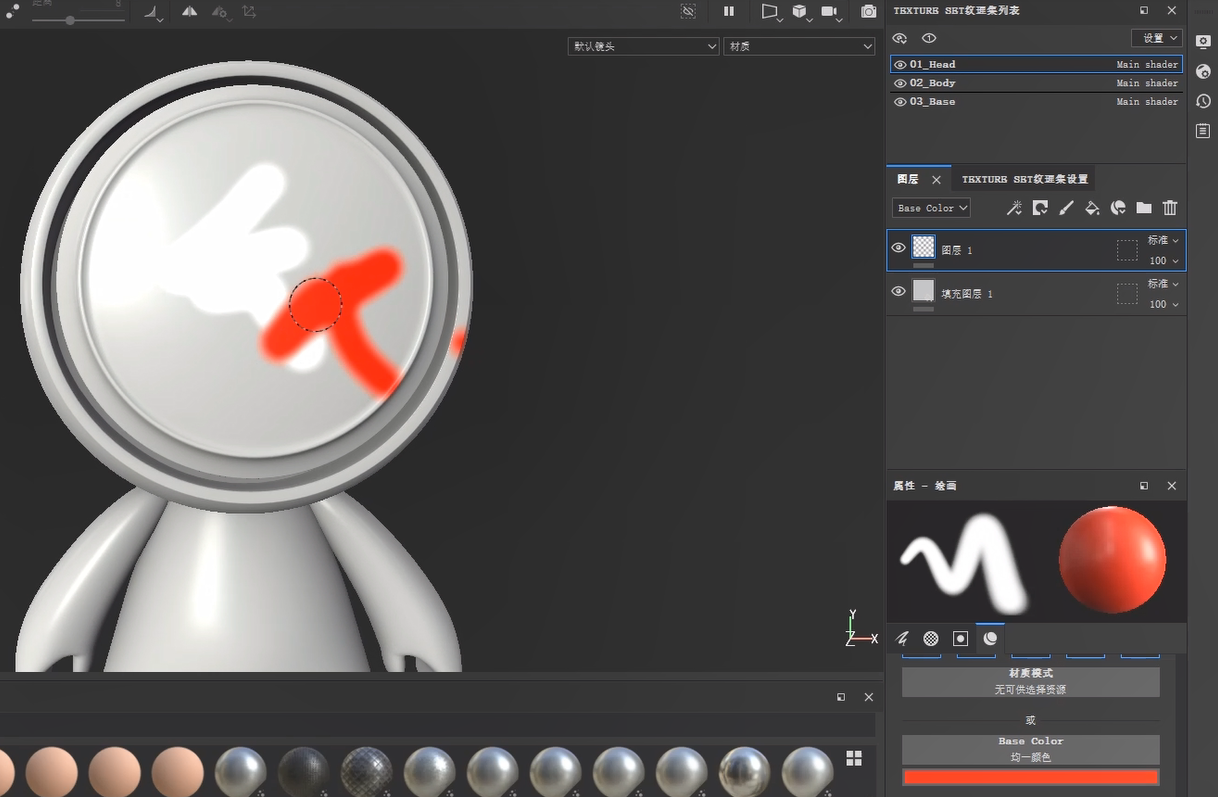Image resolution: width=1218 pixels, height=797 pixels.
Task: Hide 填充图层 1 using its eye icon
Action: (x=898, y=291)
